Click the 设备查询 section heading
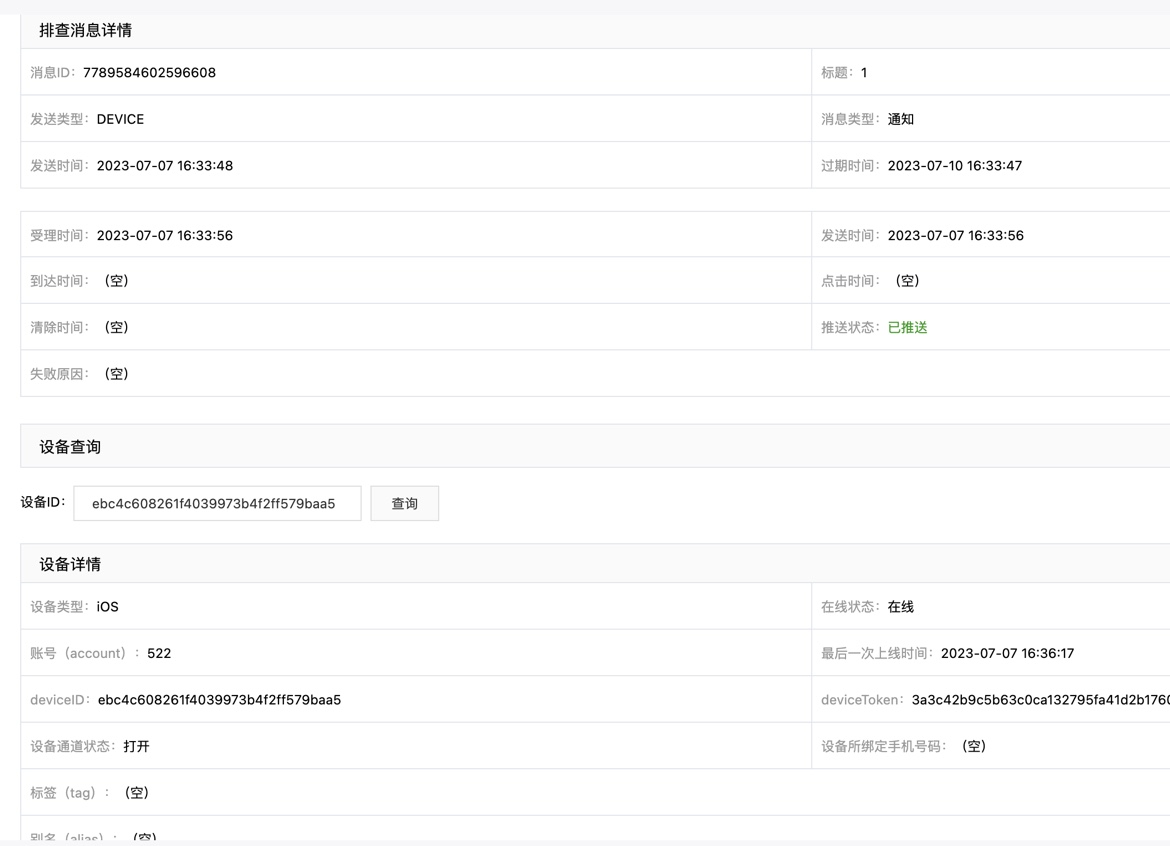The image size is (1170, 846). 70,447
